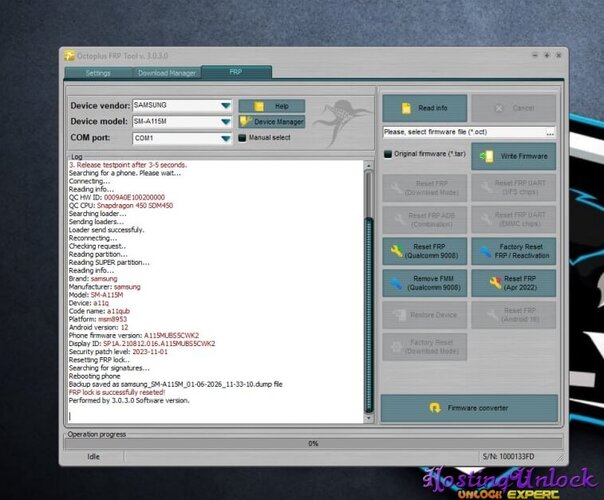Click Reset FRP (Android 10) button
Image resolution: width=604 pixels, height=500 pixels.
(513, 315)
